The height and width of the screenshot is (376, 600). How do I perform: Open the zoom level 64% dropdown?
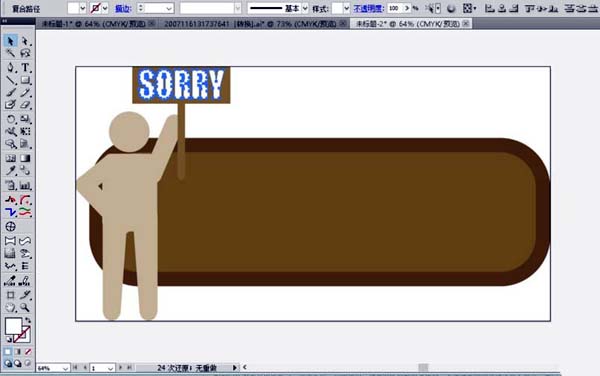65,368
